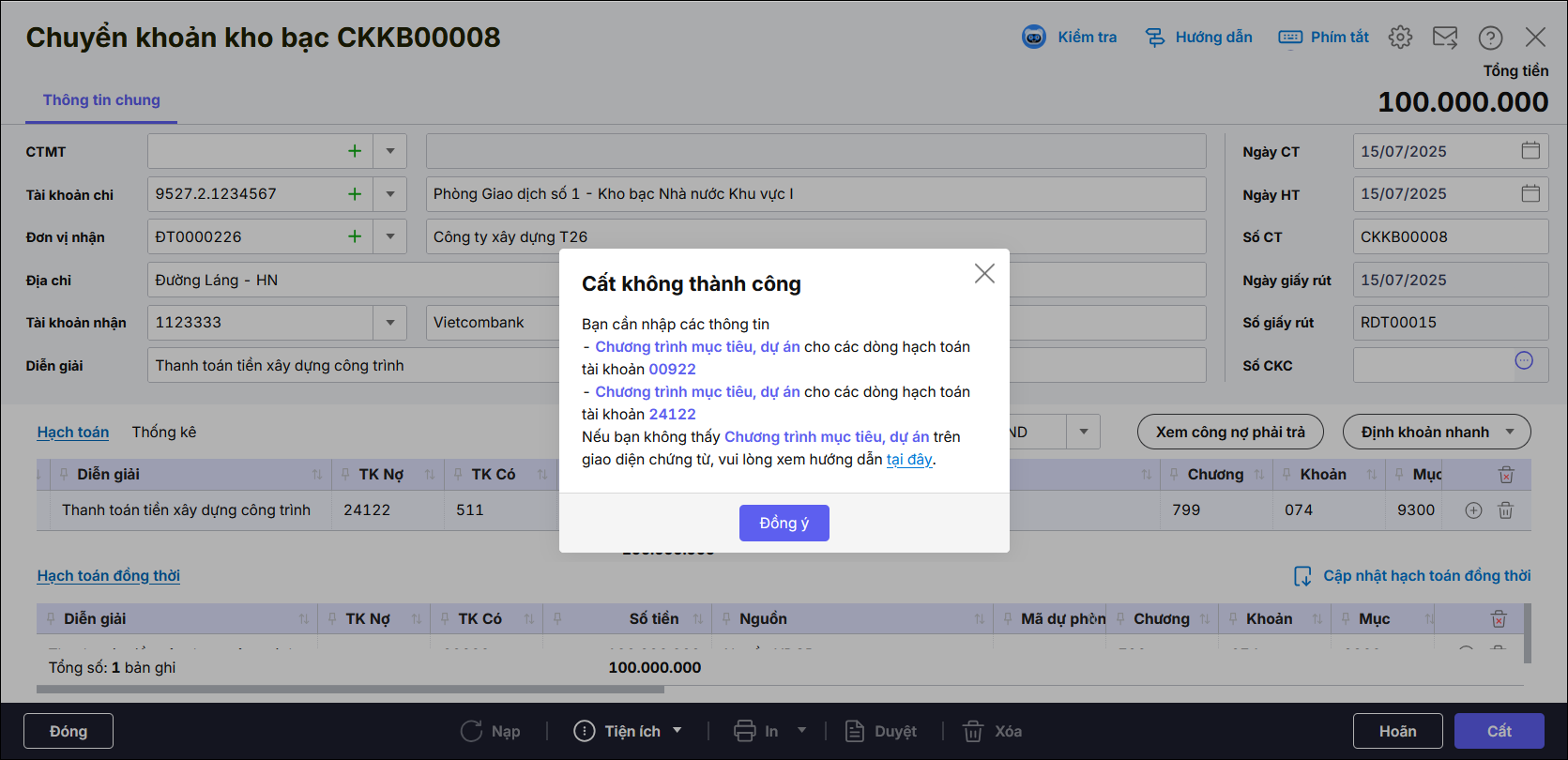The width and height of the screenshot is (1568, 760).
Task: Expand the Tài khoản chi dropdown
Action: click(390, 194)
